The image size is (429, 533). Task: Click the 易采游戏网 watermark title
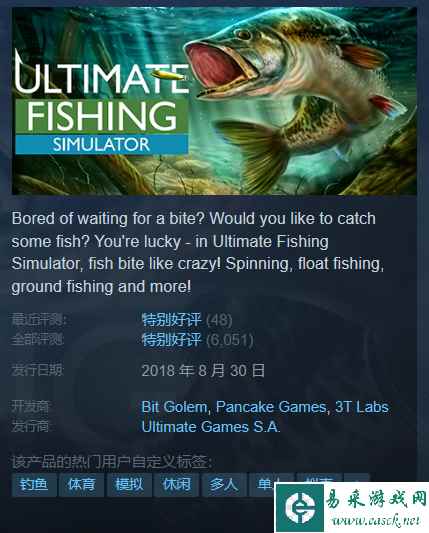tap(376, 499)
